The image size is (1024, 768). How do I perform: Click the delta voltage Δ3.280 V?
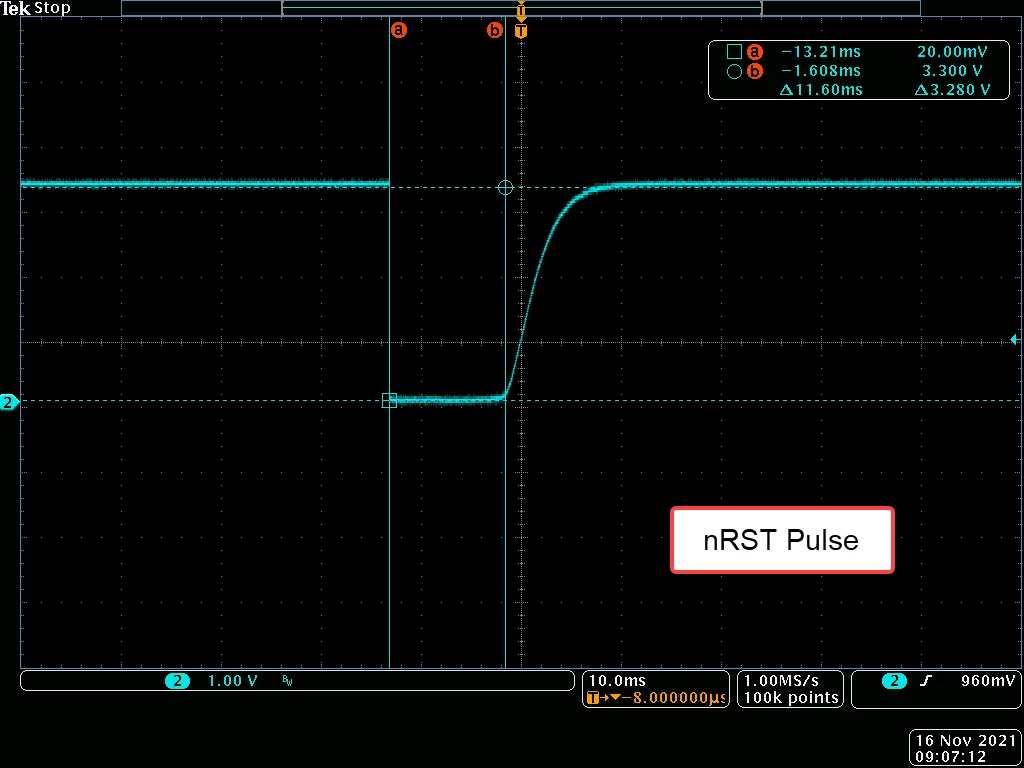click(952, 89)
